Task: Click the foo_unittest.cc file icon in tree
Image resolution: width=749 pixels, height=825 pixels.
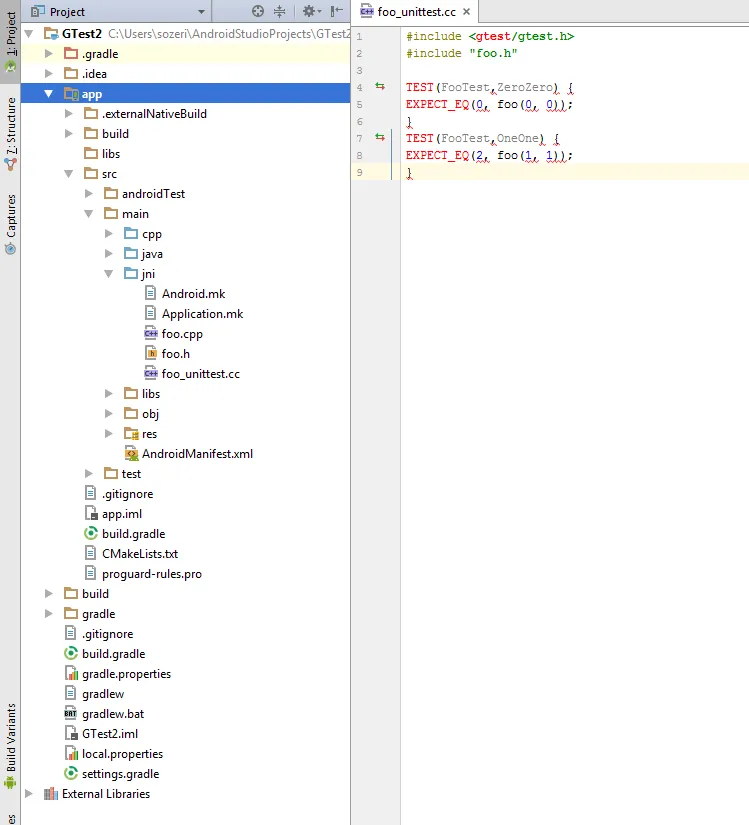Action: tap(151, 373)
